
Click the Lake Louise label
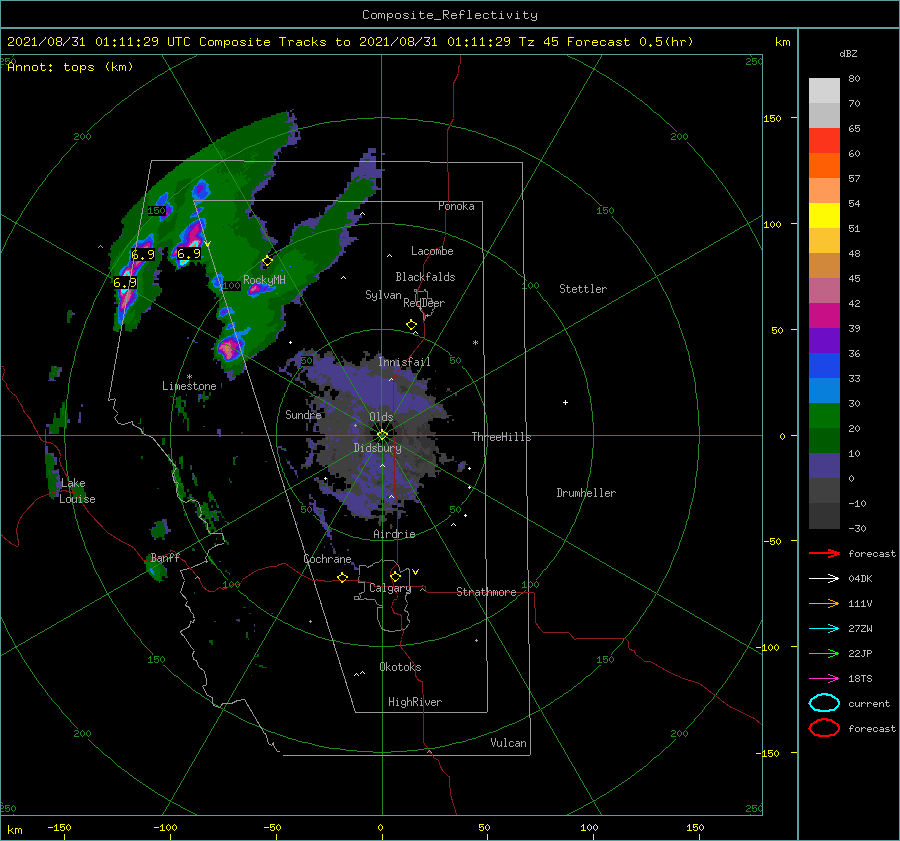(77, 491)
